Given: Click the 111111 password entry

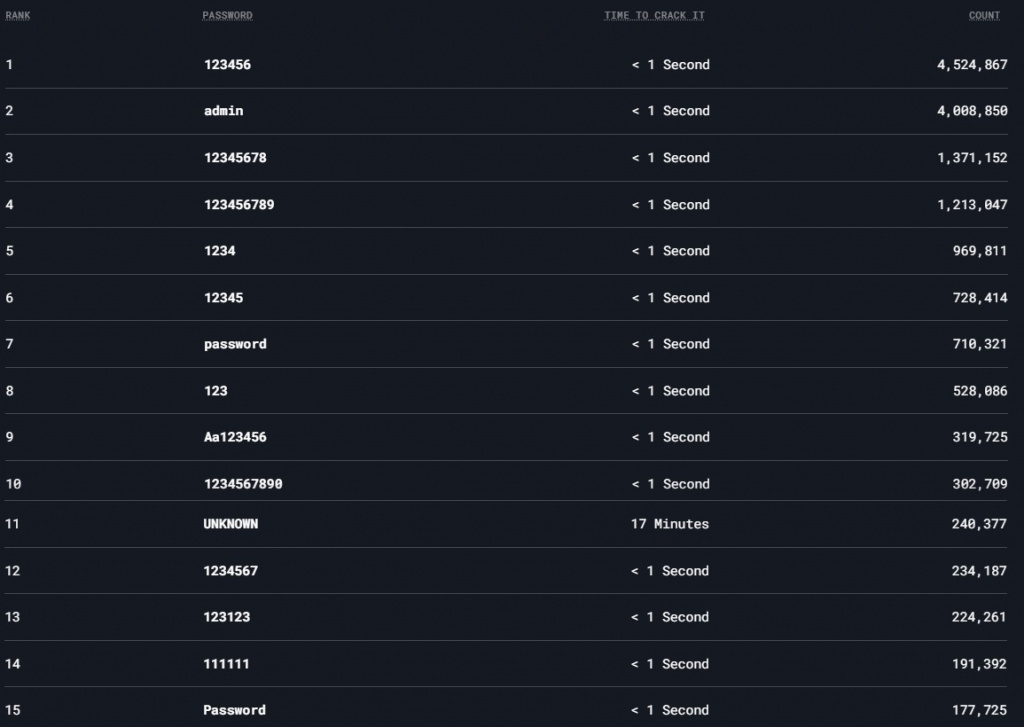Looking at the screenshot, I should (227, 664).
